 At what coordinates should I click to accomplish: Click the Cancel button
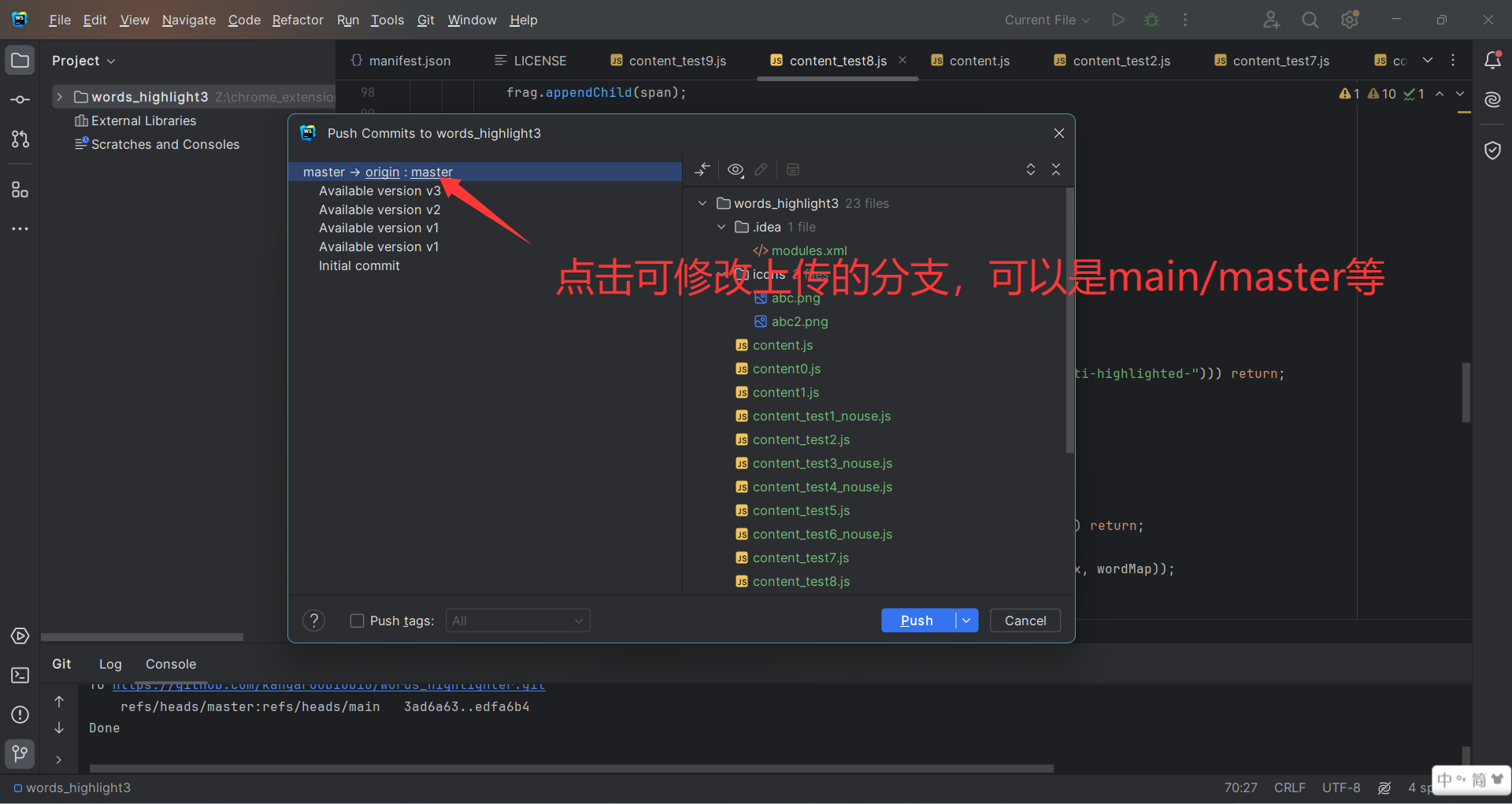coord(1025,621)
